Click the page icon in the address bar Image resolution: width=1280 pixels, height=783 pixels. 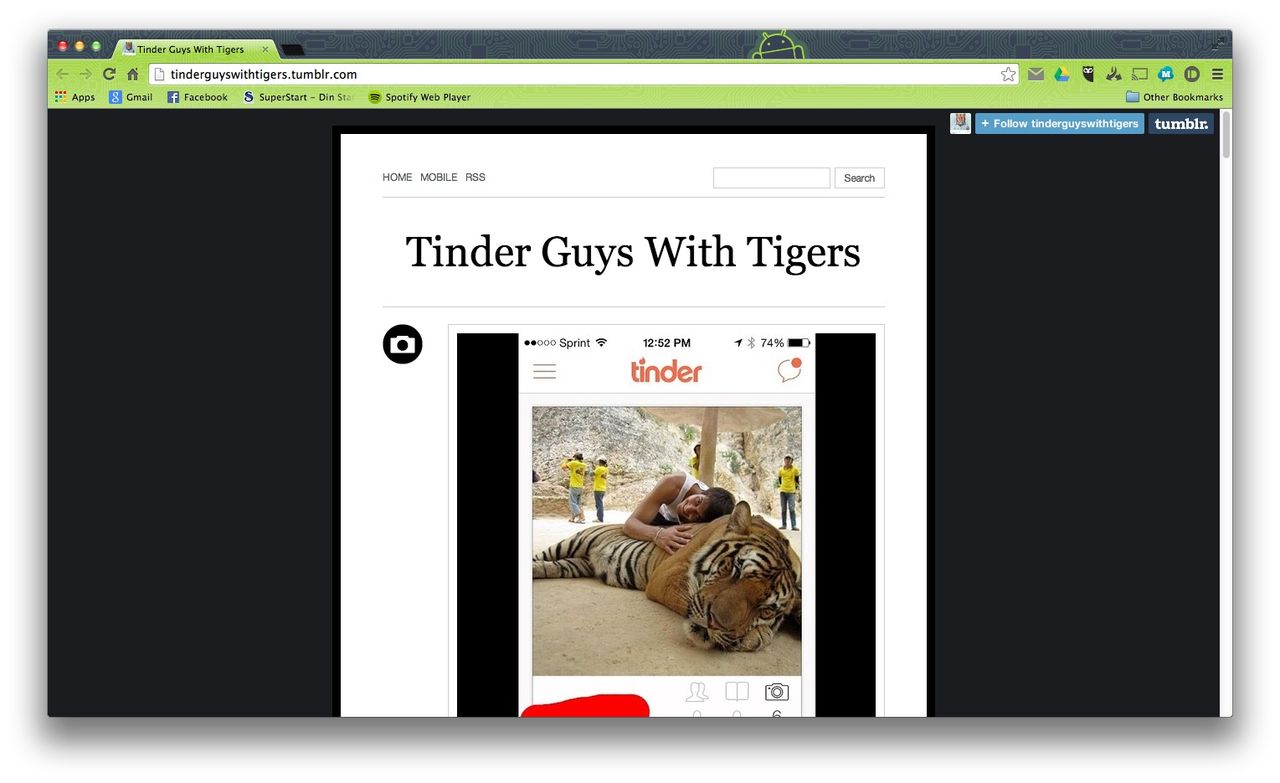pyautogui.click(x=158, y=74)
